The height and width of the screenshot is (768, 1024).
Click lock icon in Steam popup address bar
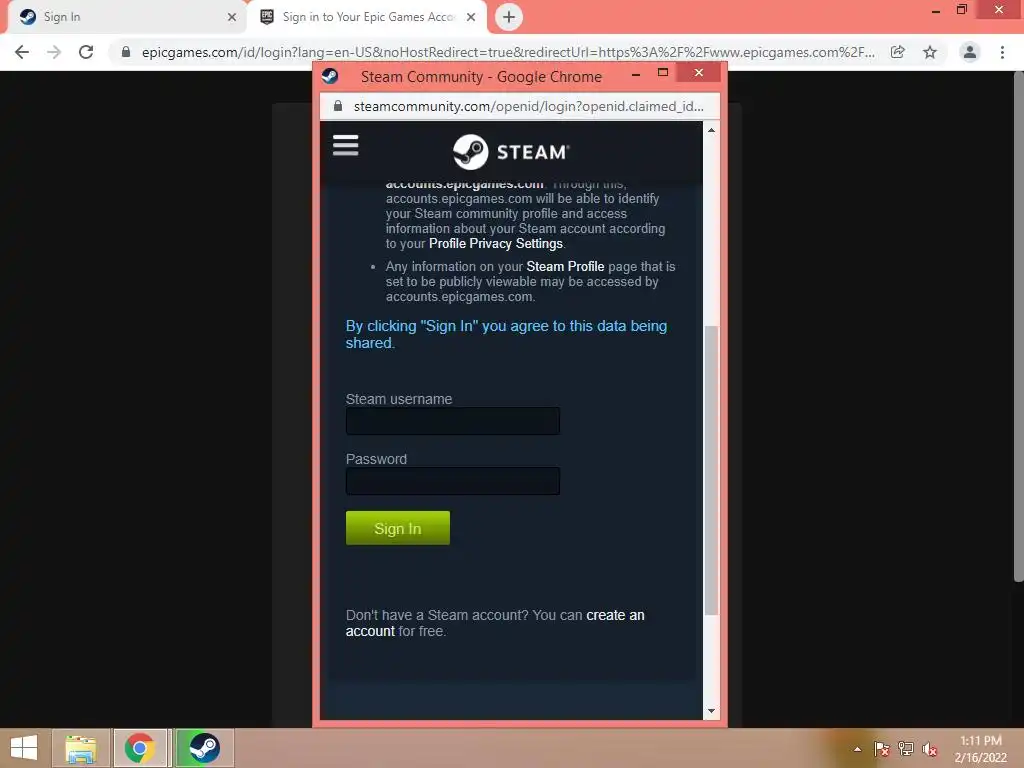click(338, 106)
